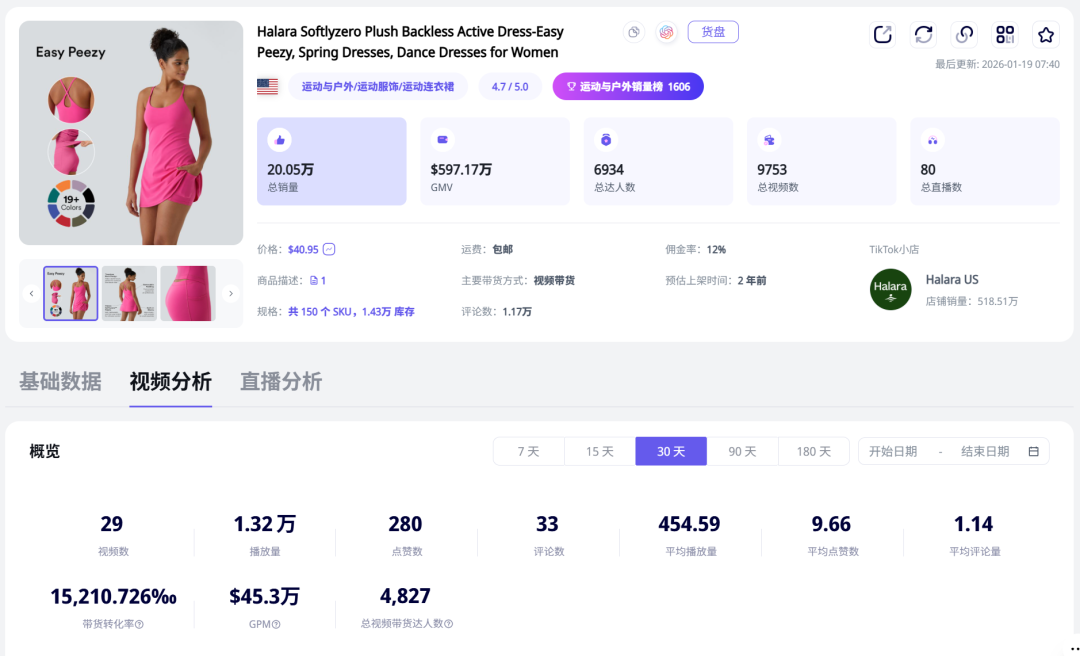The image size is (1080, 656).
Task: Select the 7天 time range option
Action: tap(528, 451)
